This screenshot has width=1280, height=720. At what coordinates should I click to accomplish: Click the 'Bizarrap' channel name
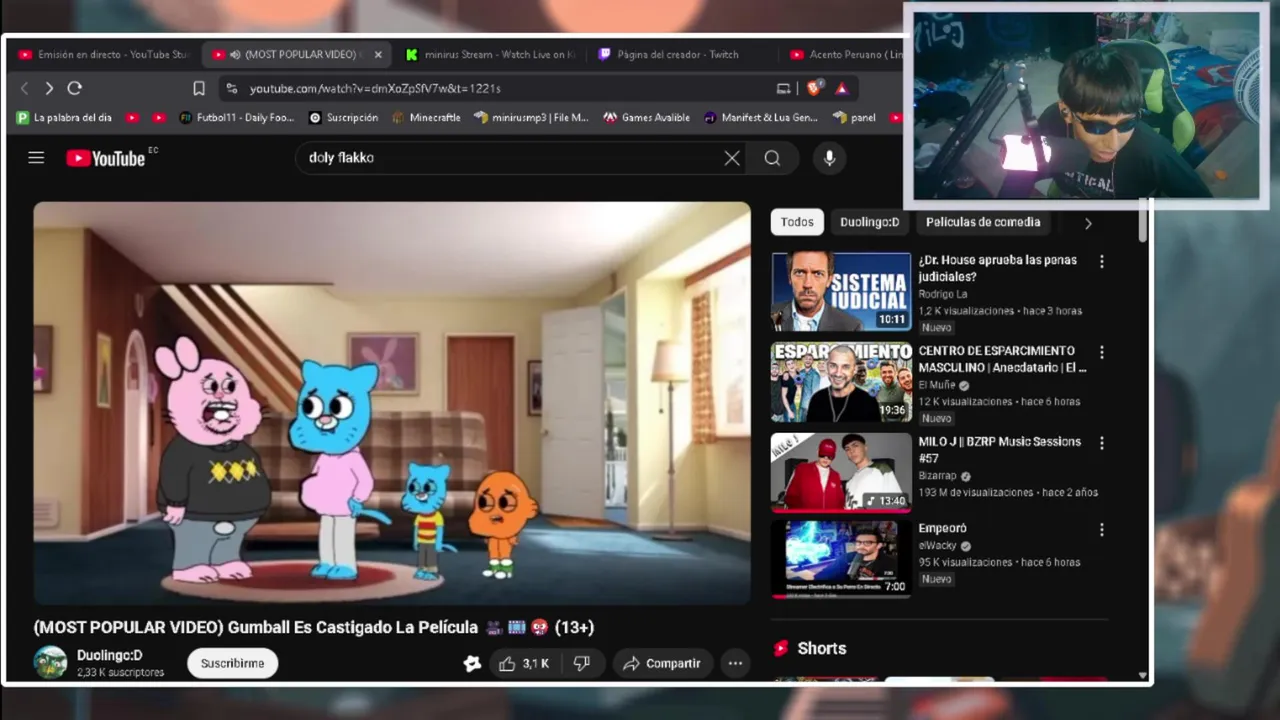click(x=937, y=476)
